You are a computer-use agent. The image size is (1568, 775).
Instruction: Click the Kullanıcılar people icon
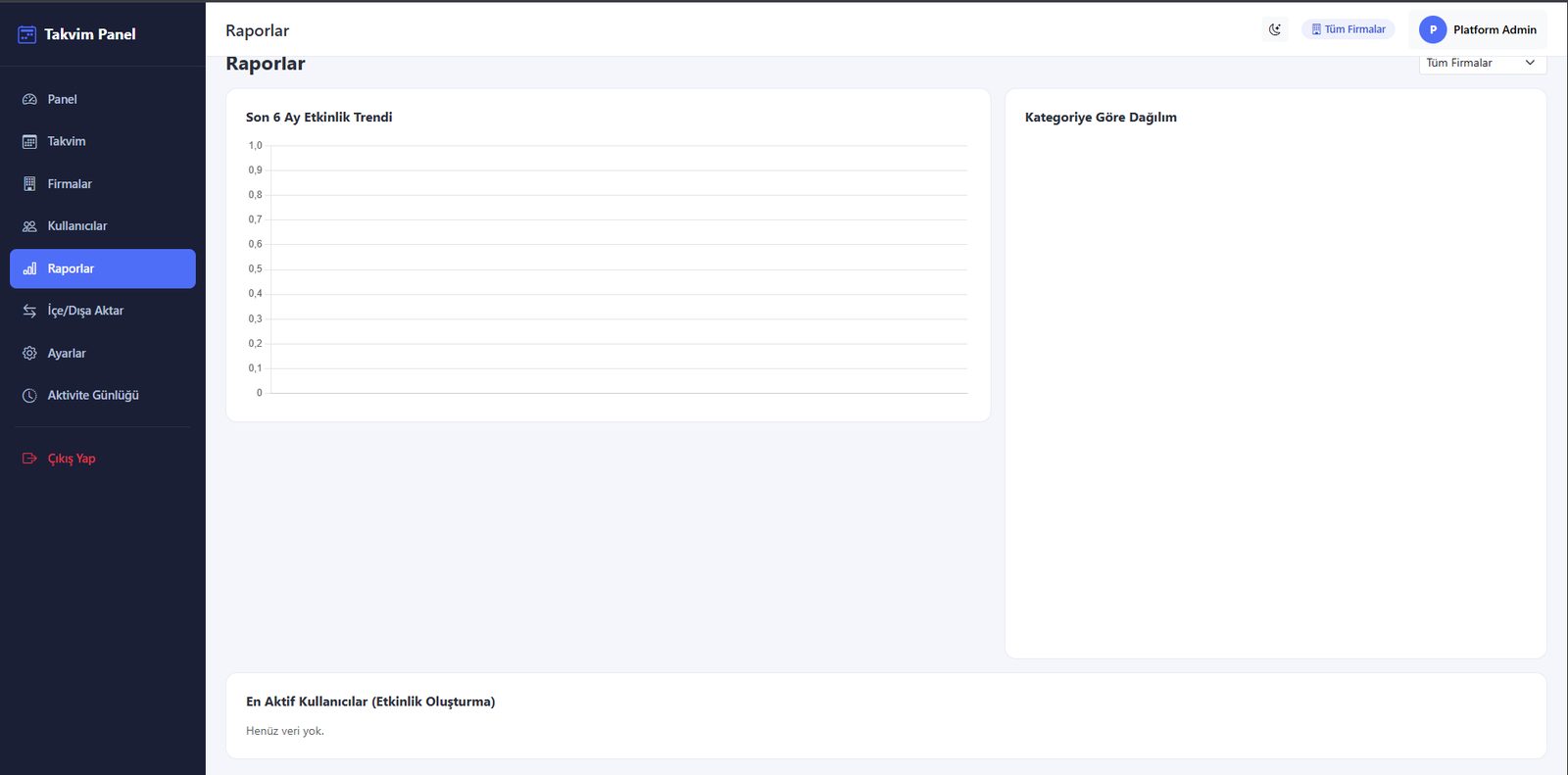[29, 226]
